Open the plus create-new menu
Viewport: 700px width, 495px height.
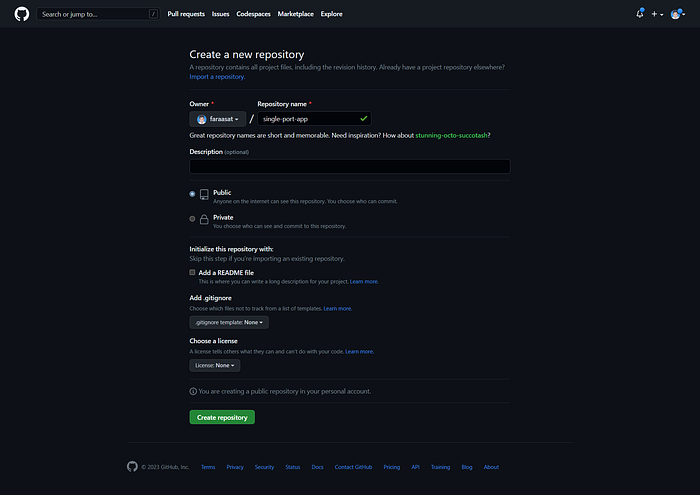pos(657,14)
